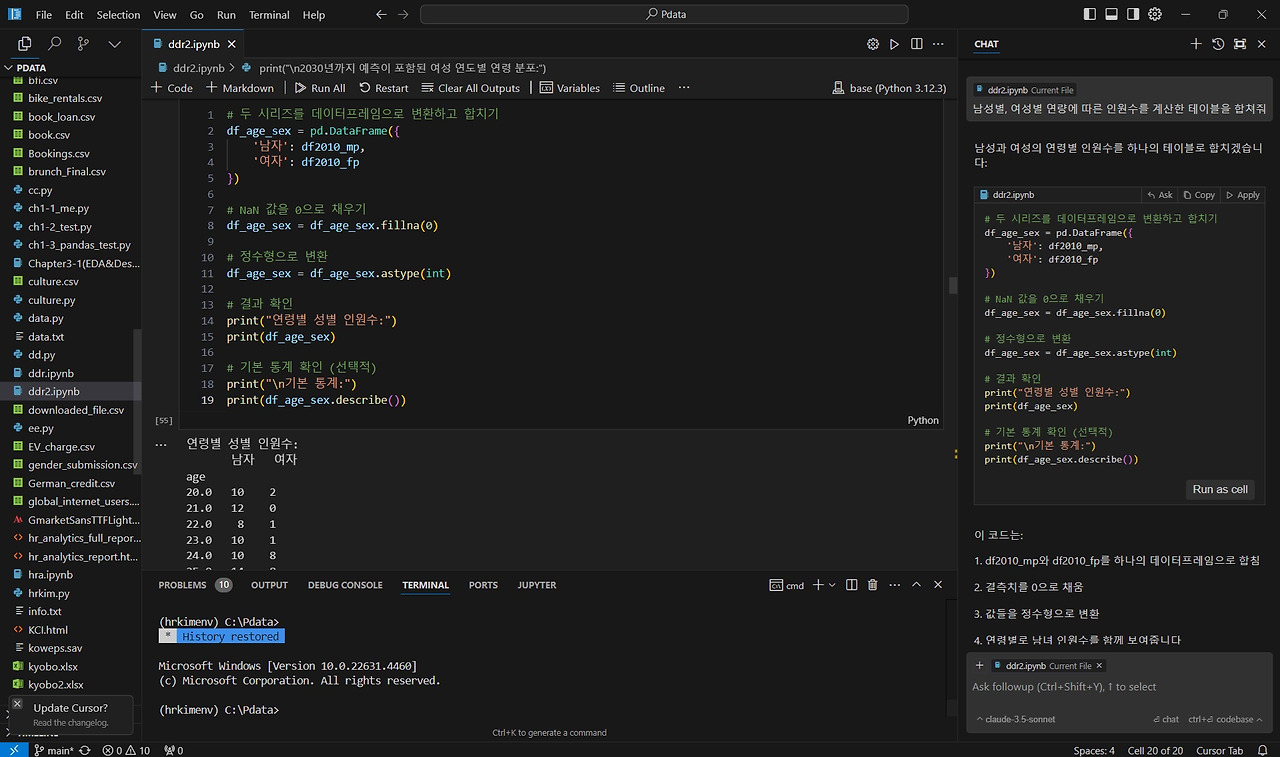Screen dimensions: 1280x757
Task: Copy the chat code block
Action: [1199, 195]
